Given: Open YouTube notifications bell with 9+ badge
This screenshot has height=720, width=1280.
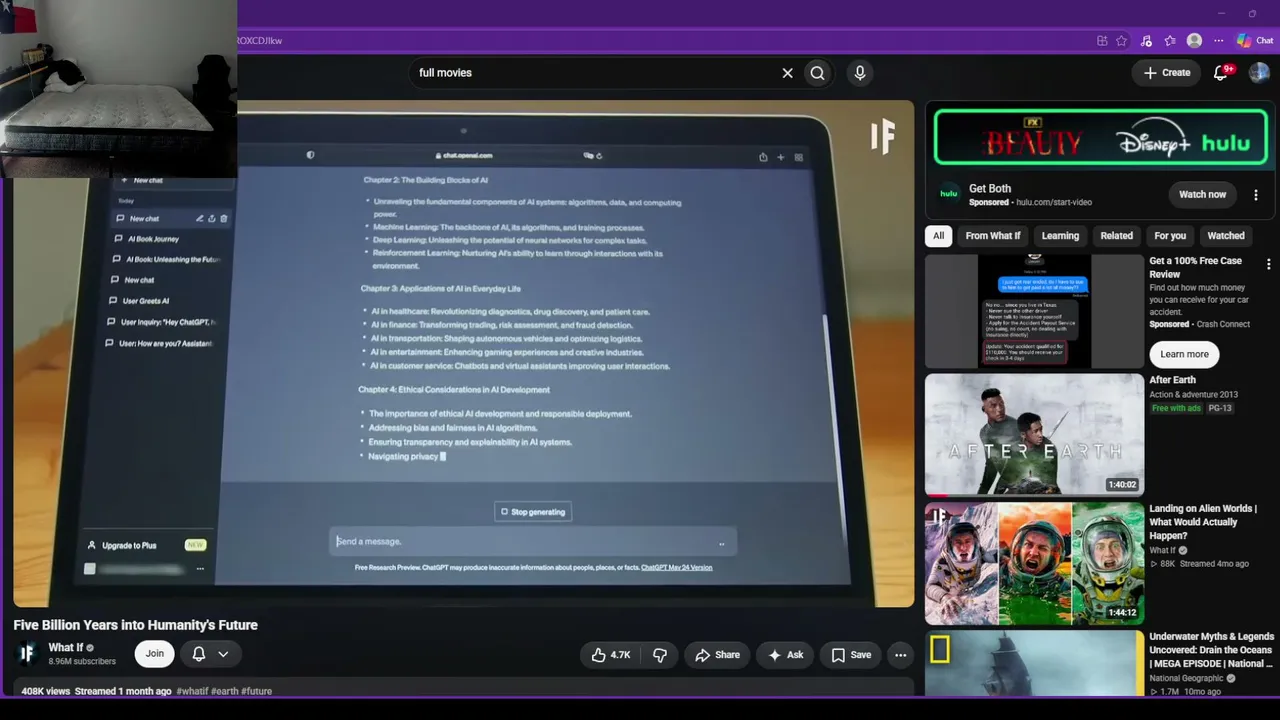Looking at the screenshot, I should coord(1222,73).
